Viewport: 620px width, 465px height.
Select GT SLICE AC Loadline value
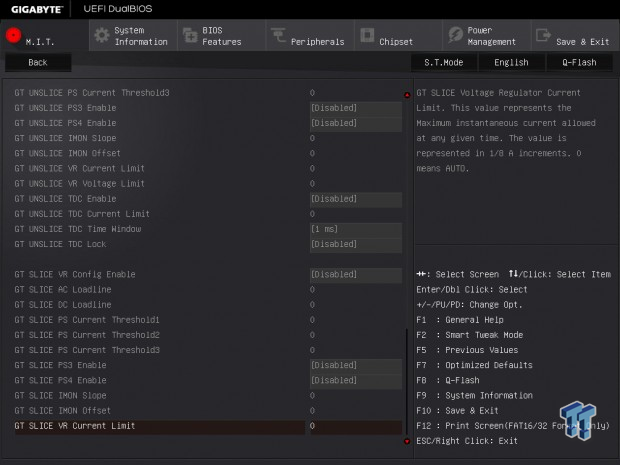click(x=312, y=289)
